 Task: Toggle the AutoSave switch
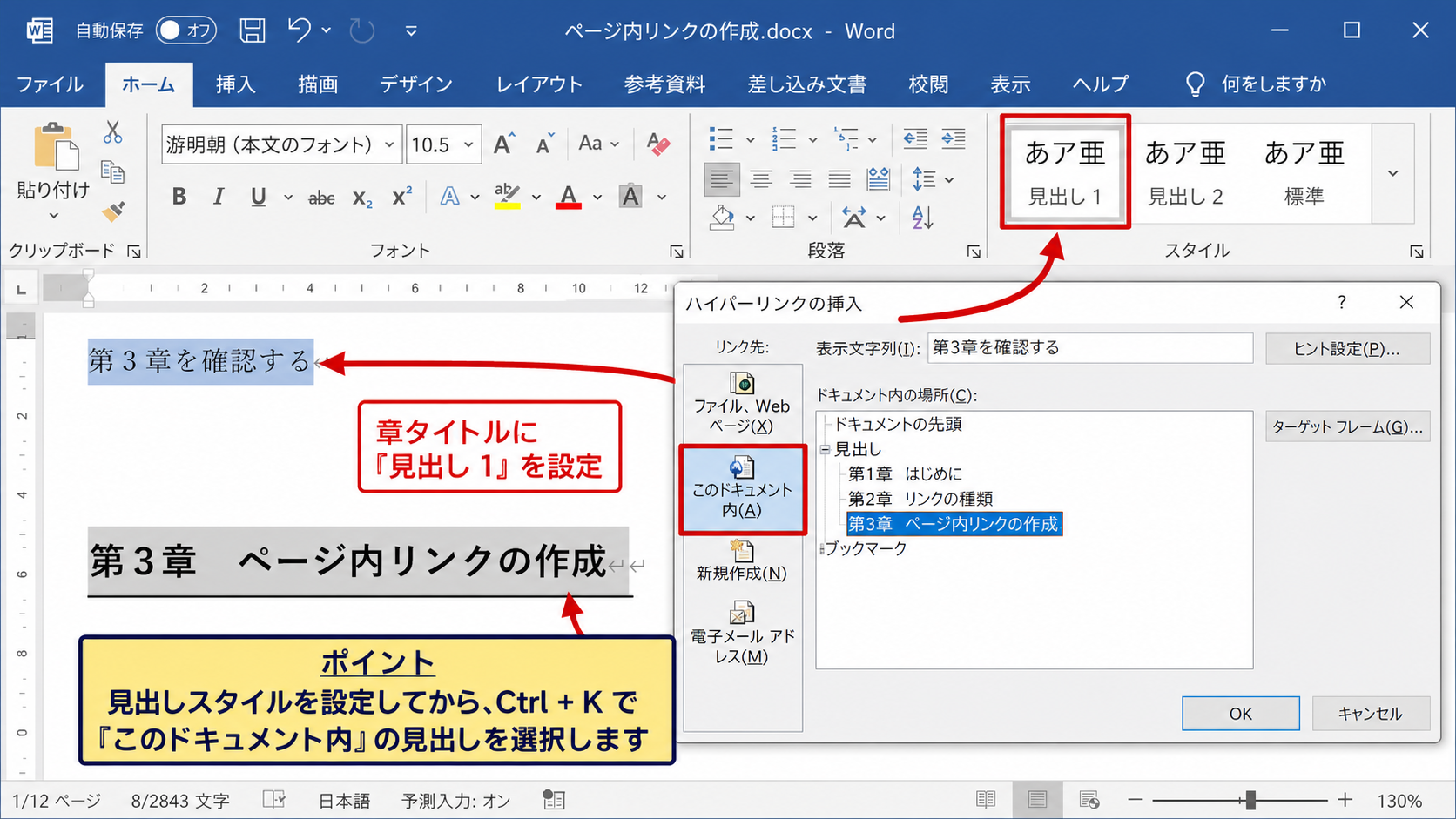186,30
